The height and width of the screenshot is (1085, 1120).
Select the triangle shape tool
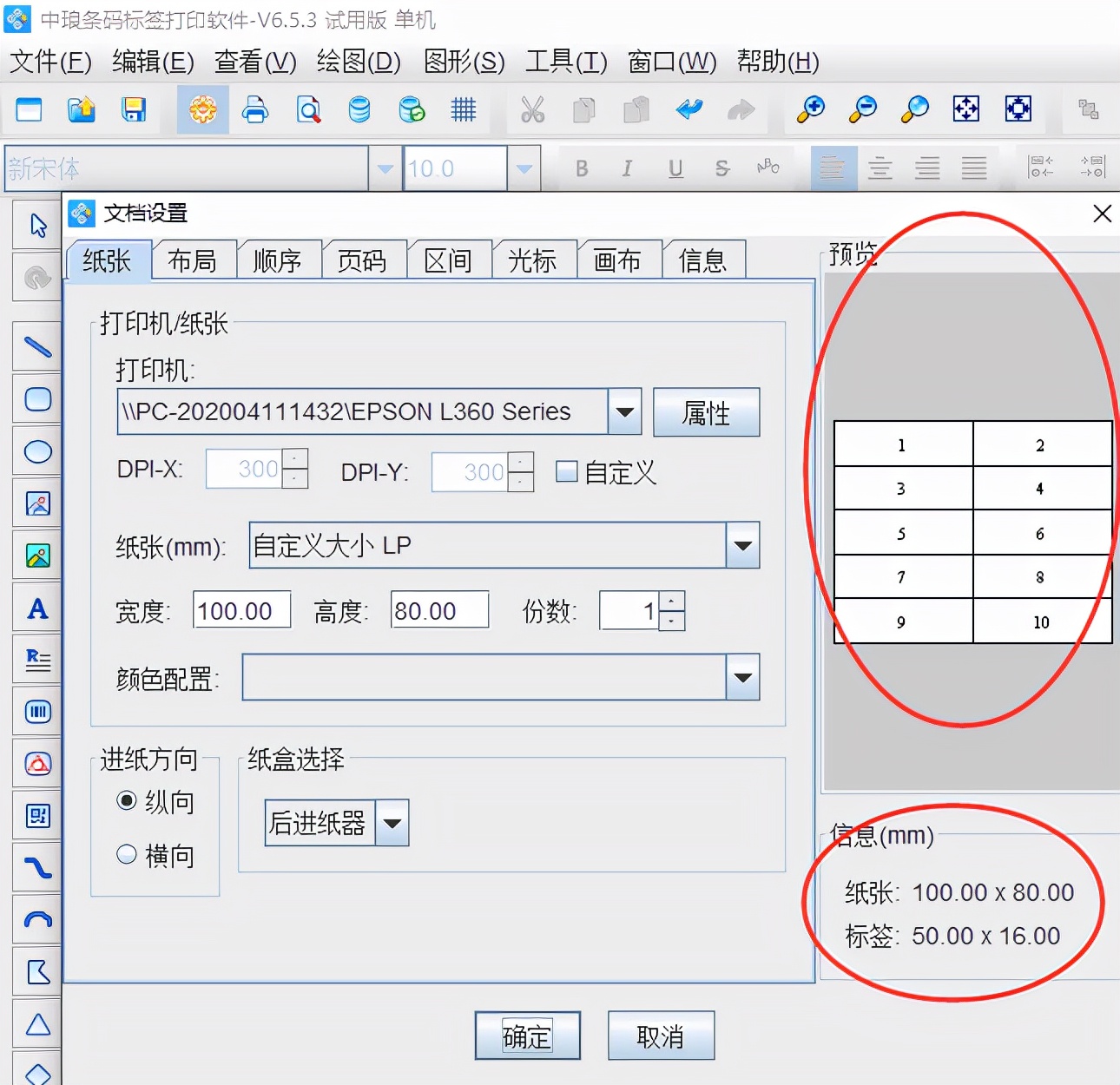[37, 1024]
